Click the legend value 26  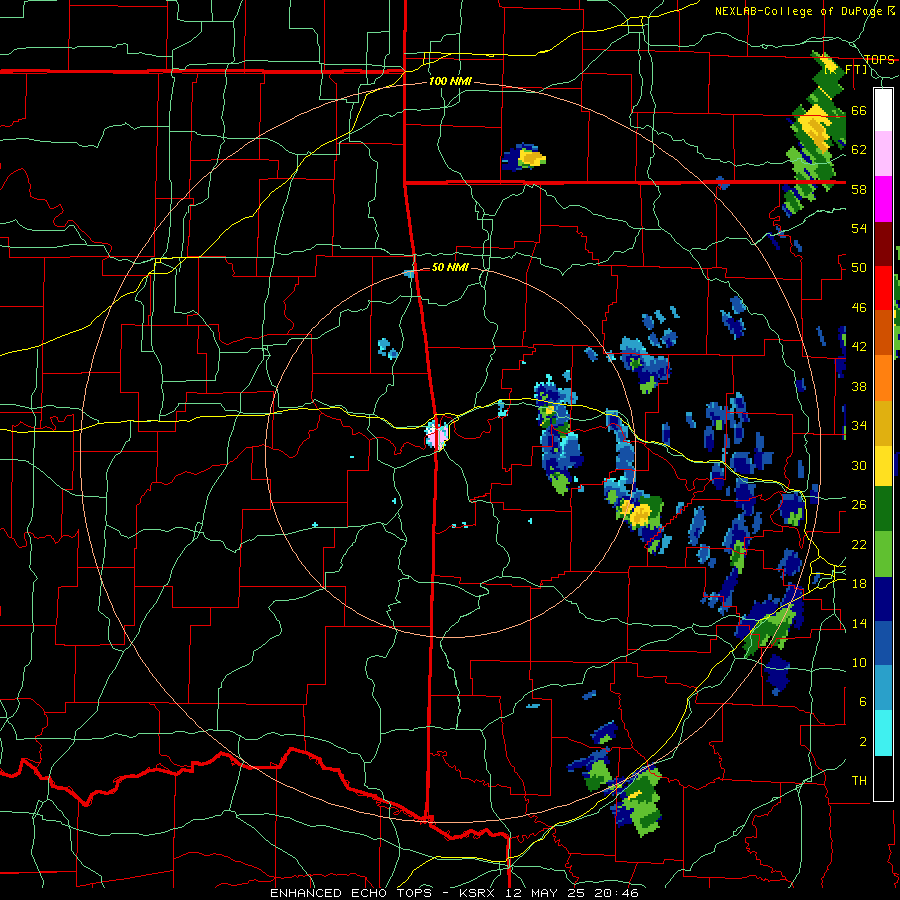coord(859,505)
